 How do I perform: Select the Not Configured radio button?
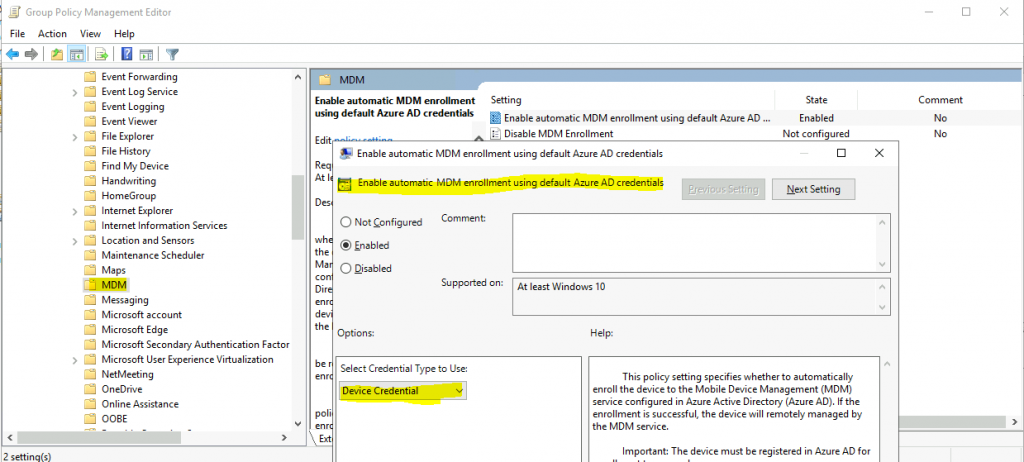[346, 222]
